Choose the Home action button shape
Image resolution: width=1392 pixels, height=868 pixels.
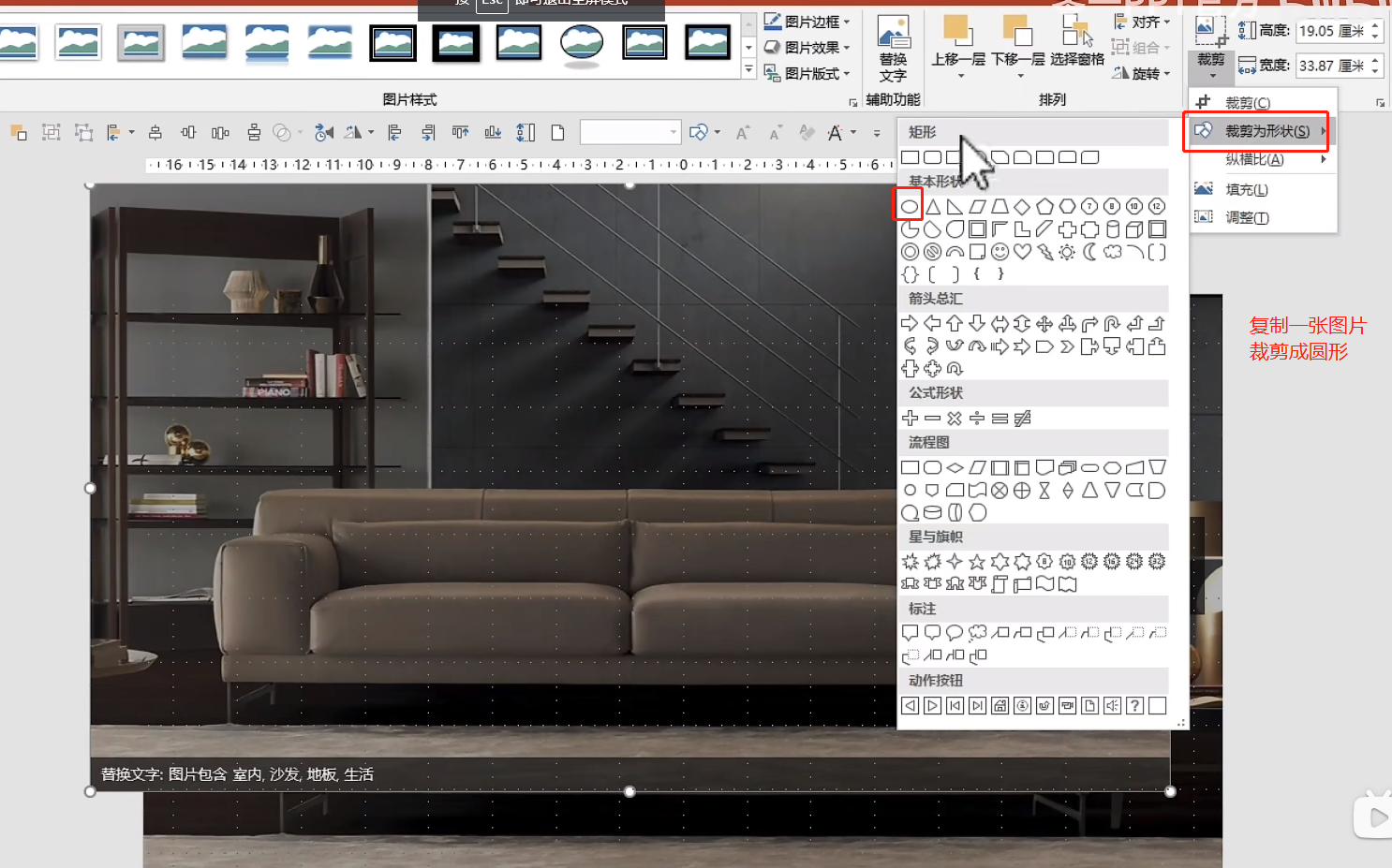(1000, 706)
